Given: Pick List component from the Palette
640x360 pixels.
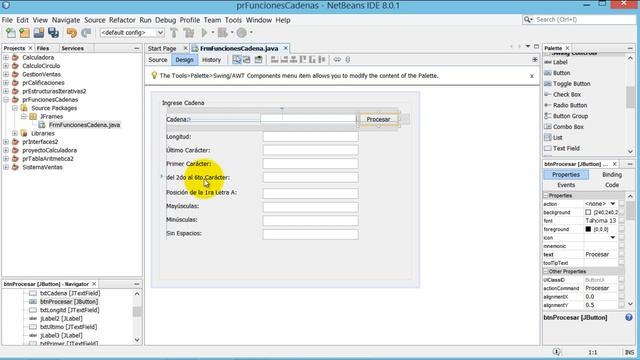Looking at the screenshot, I should click(x=553, y=138).
